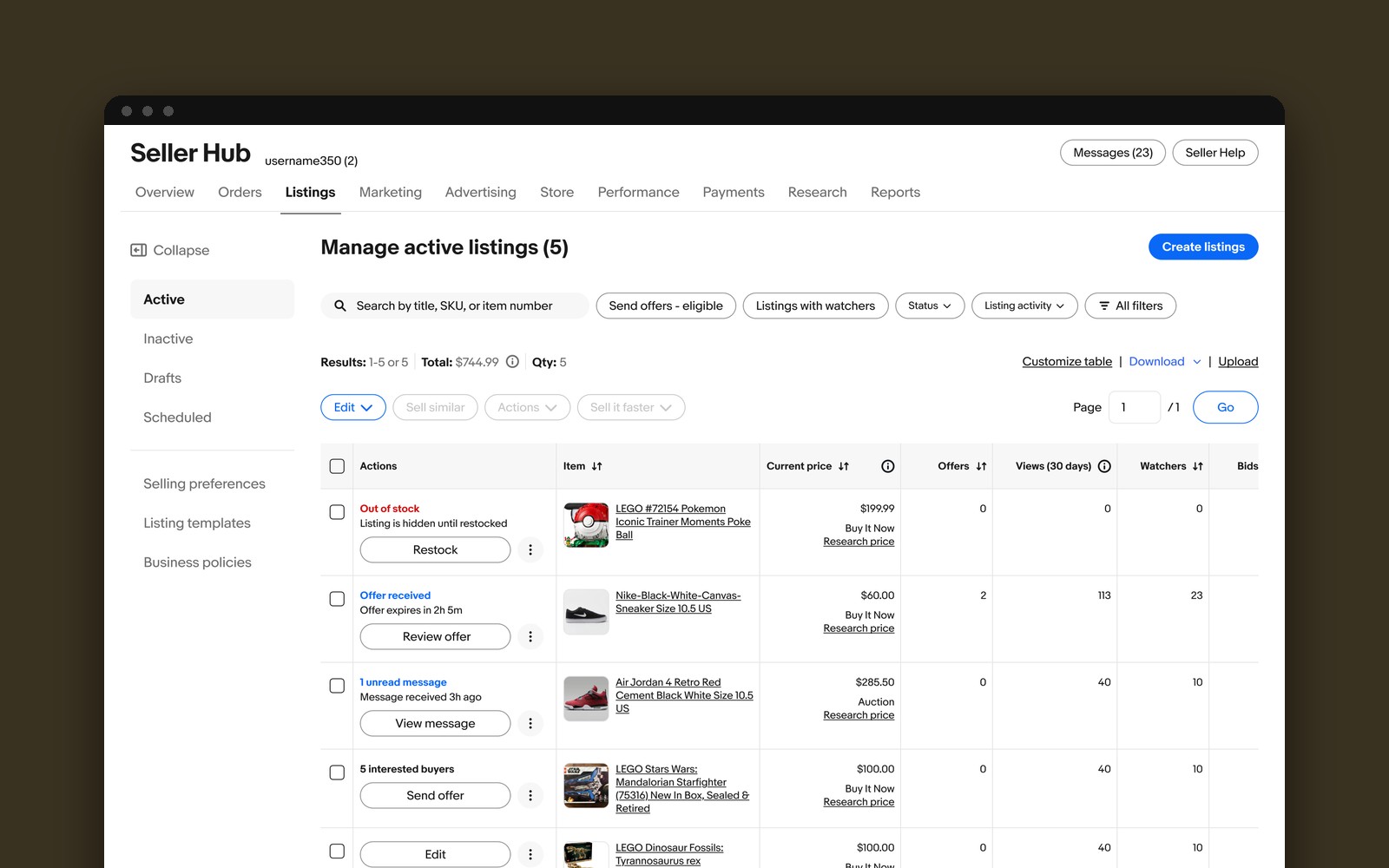Open more options for Send offer row
Viewport: 1389px width, 868px height.
pyautogui.click(x=530, y=795)
